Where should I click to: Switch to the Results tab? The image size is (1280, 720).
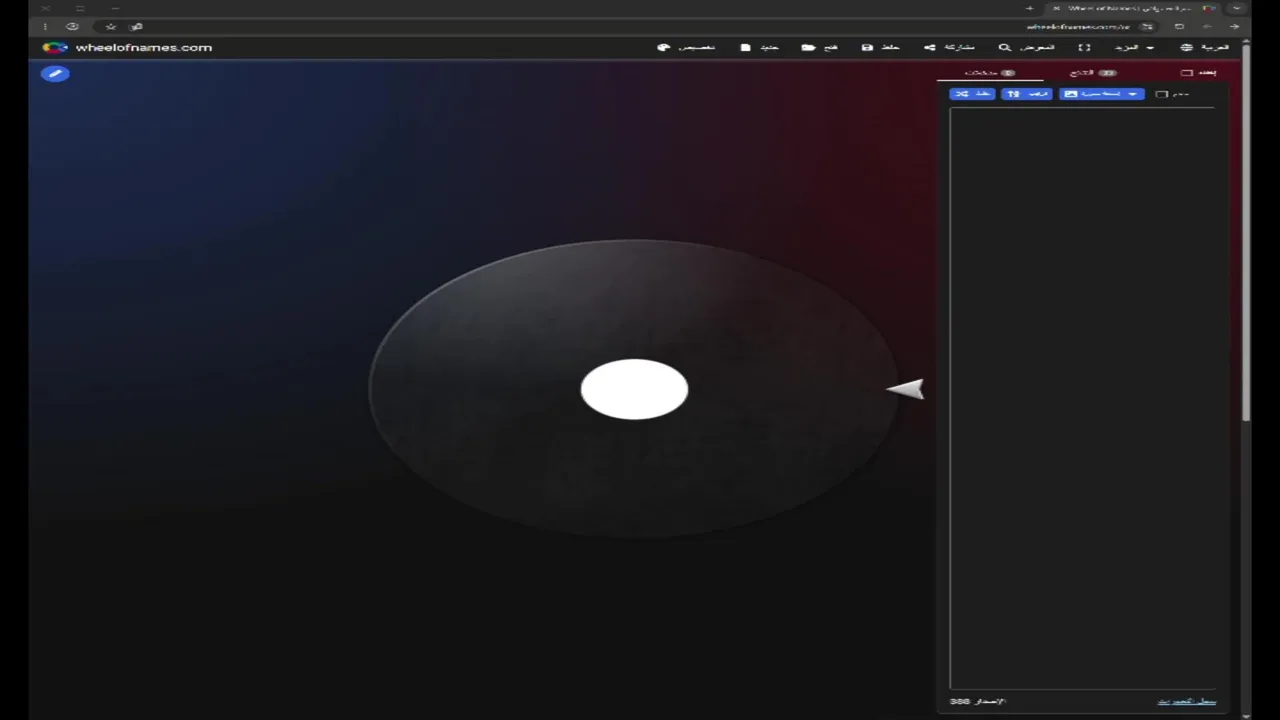click(1094, 73)
